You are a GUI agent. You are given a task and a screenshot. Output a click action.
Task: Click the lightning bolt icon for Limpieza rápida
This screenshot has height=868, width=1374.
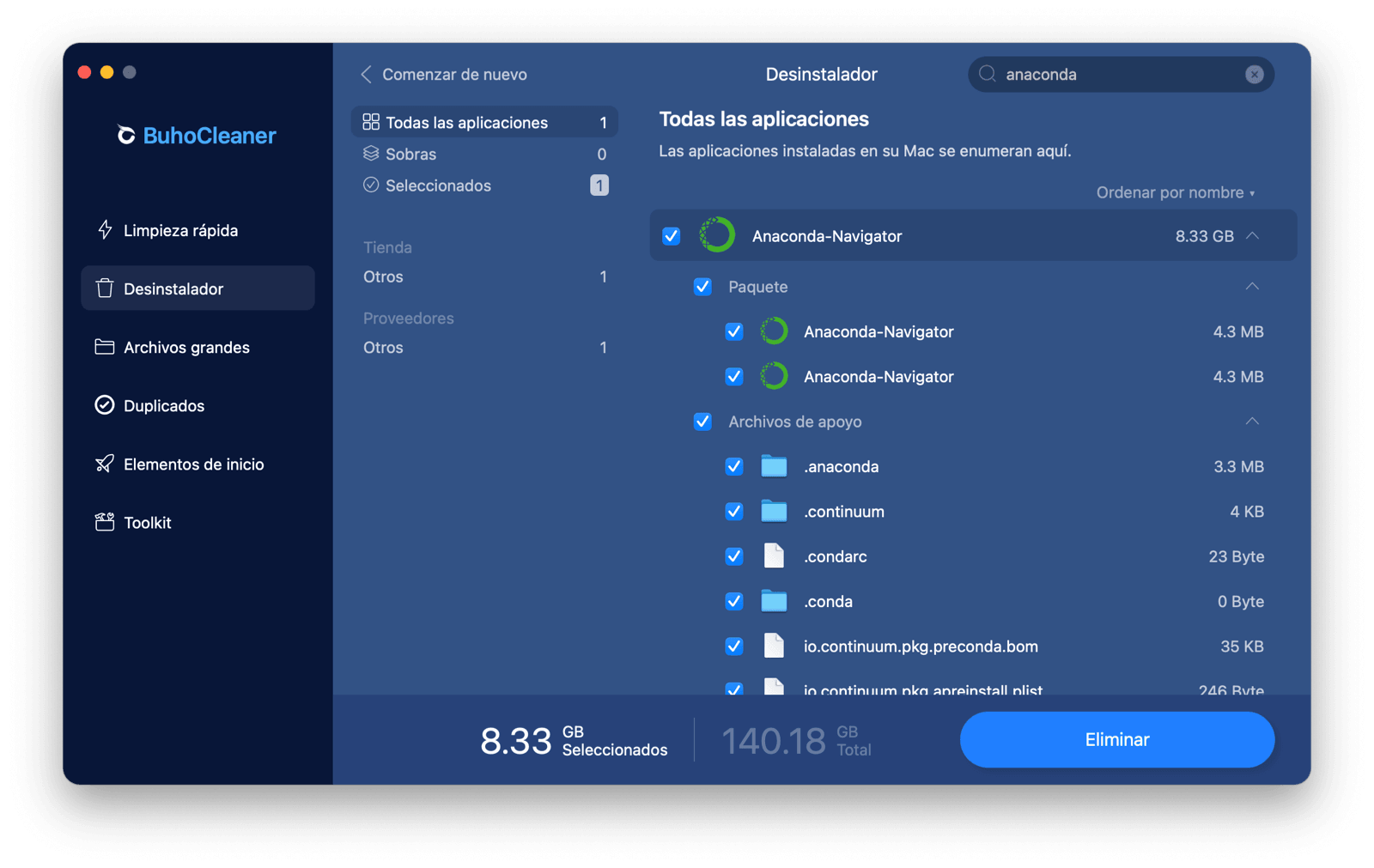pyautogui.click(x=105, y=230)
